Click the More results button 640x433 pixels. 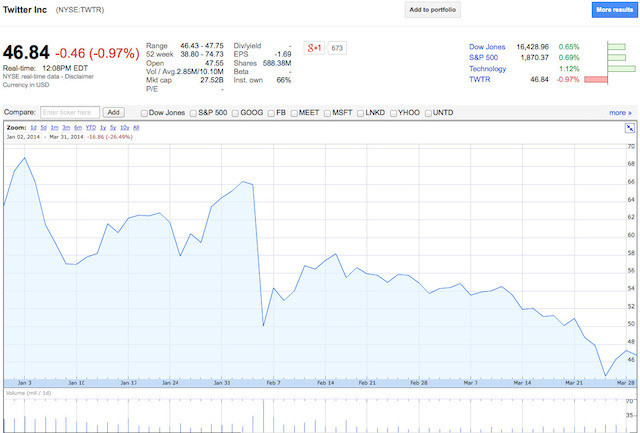coord(614,10)
